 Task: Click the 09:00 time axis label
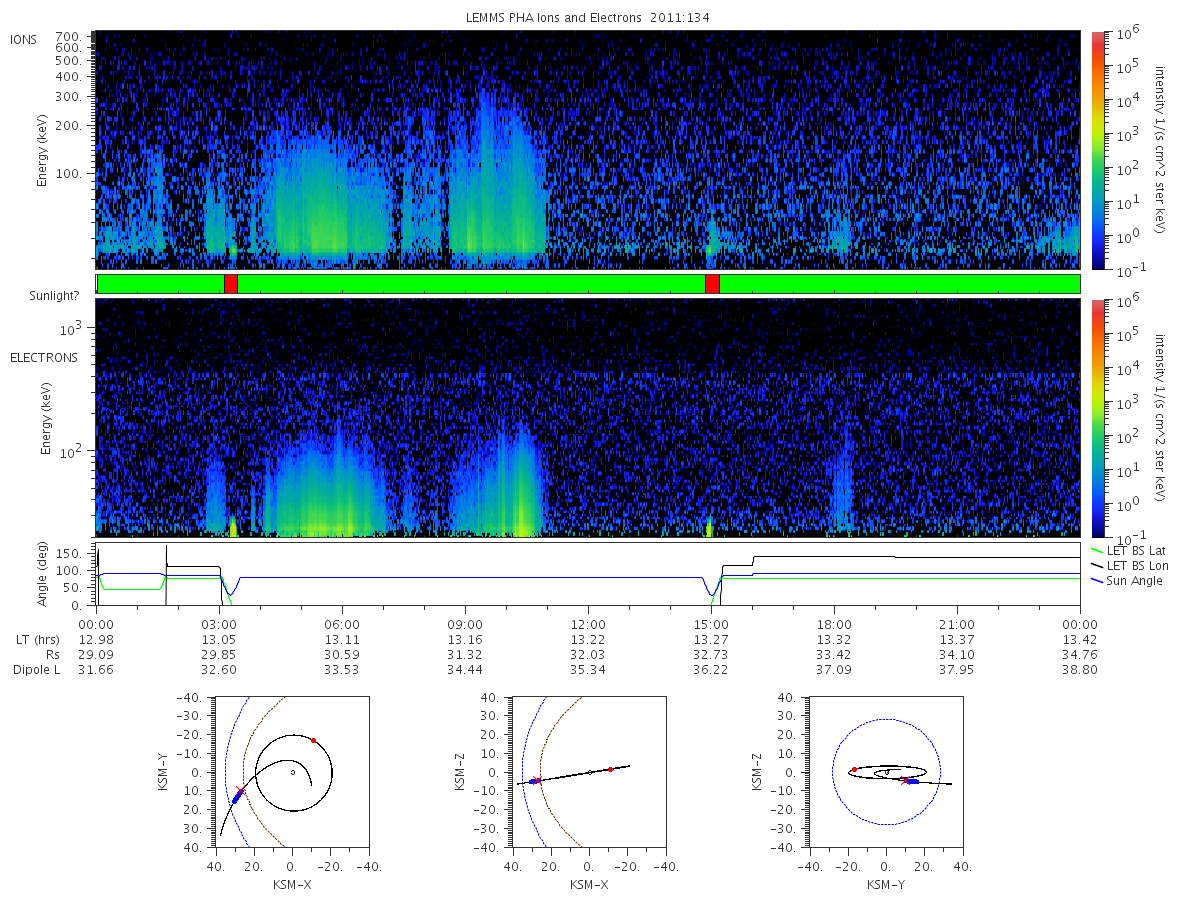(x=465, y=624)
